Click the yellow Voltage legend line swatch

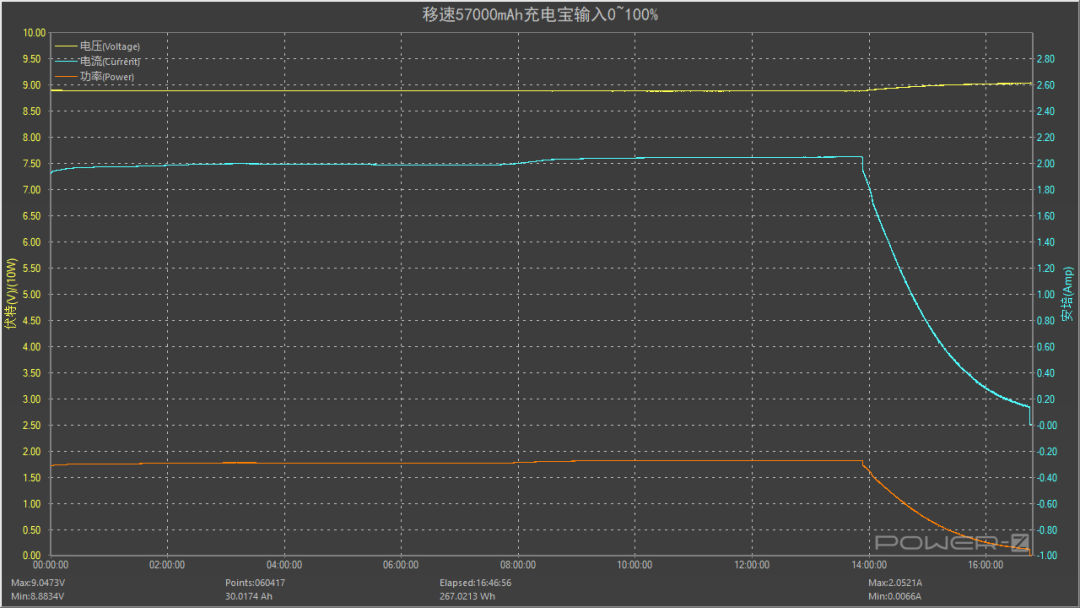(x=66, y=46)
